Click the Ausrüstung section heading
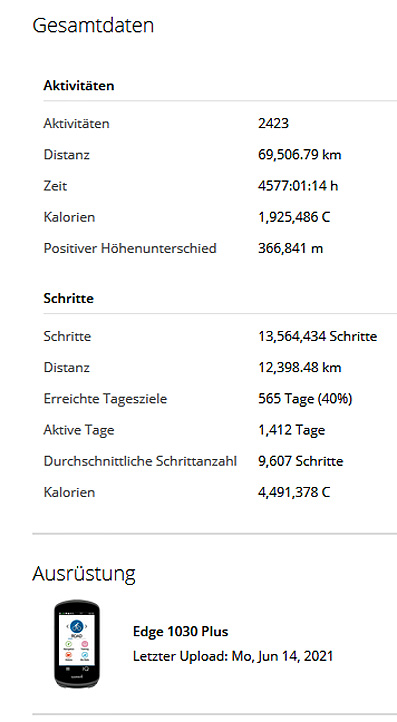This screenshot has width=397, height=722. tap(84, 574)
